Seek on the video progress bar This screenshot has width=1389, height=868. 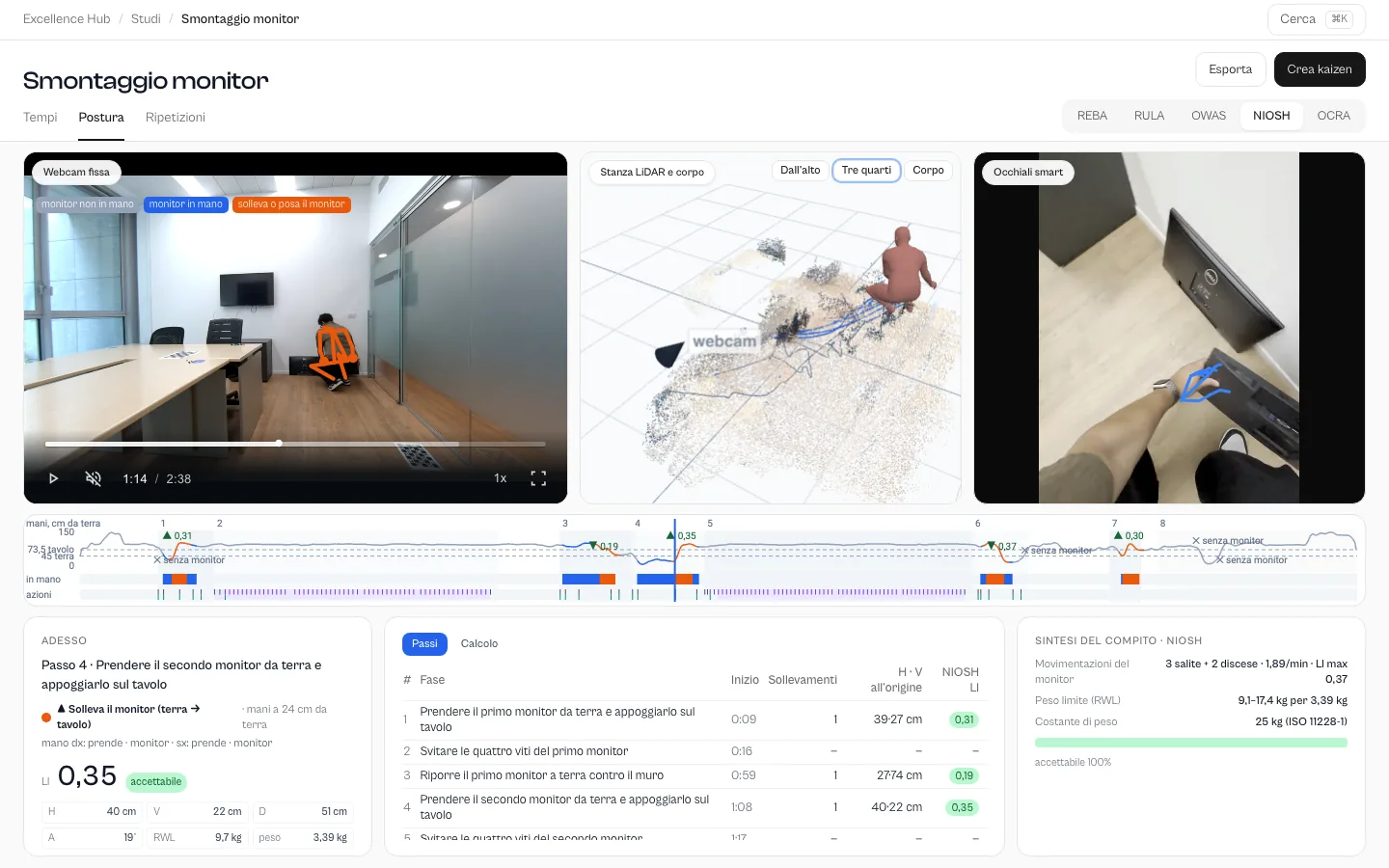tap(295, 444)
